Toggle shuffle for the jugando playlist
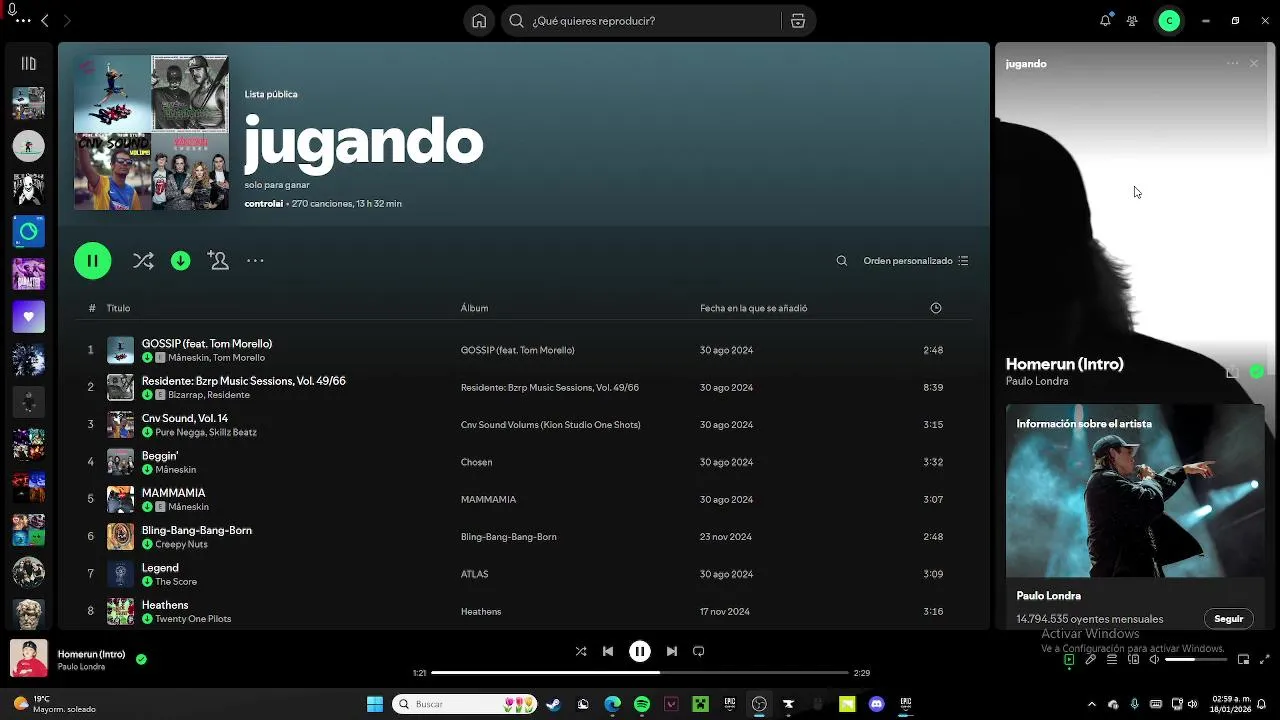 tap(143, 261)
